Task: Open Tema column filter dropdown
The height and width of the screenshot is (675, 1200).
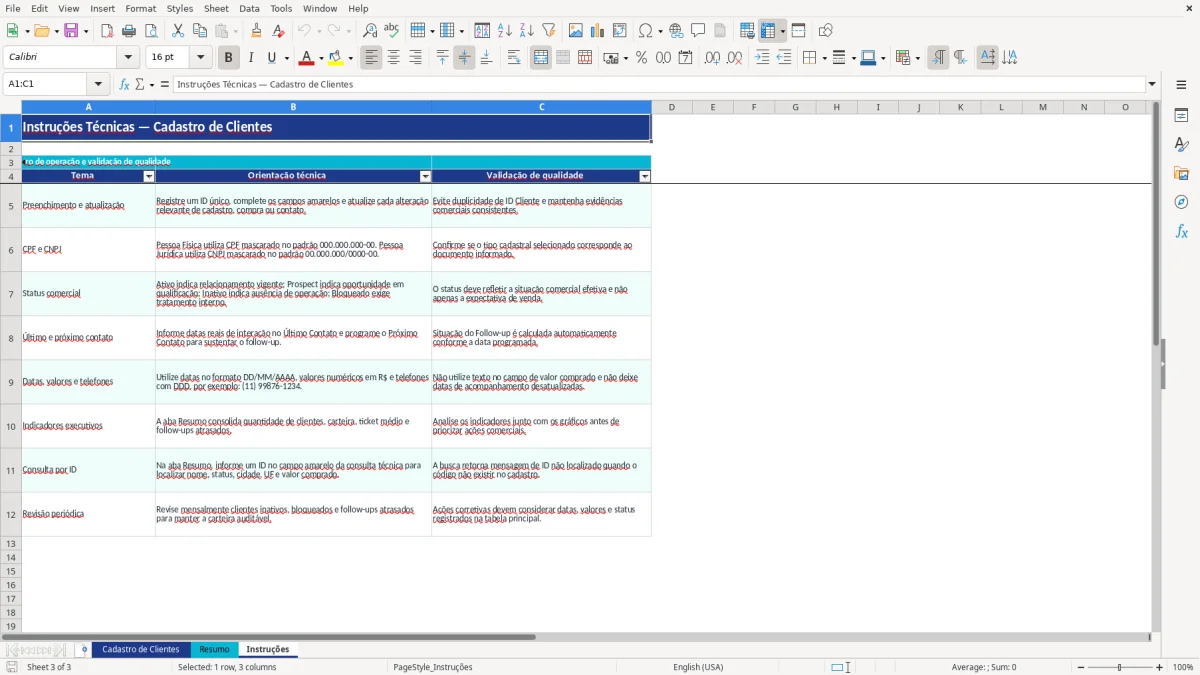Action: (x=149, y=176)
